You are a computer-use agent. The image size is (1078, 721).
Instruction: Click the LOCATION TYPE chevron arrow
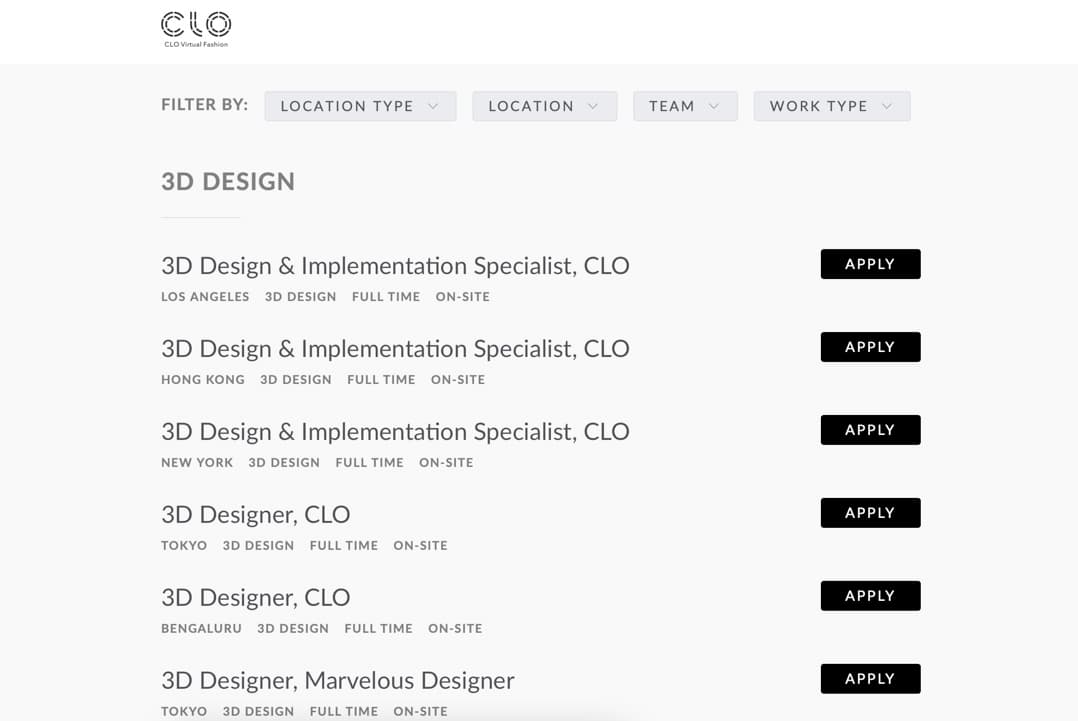(433, 105)
